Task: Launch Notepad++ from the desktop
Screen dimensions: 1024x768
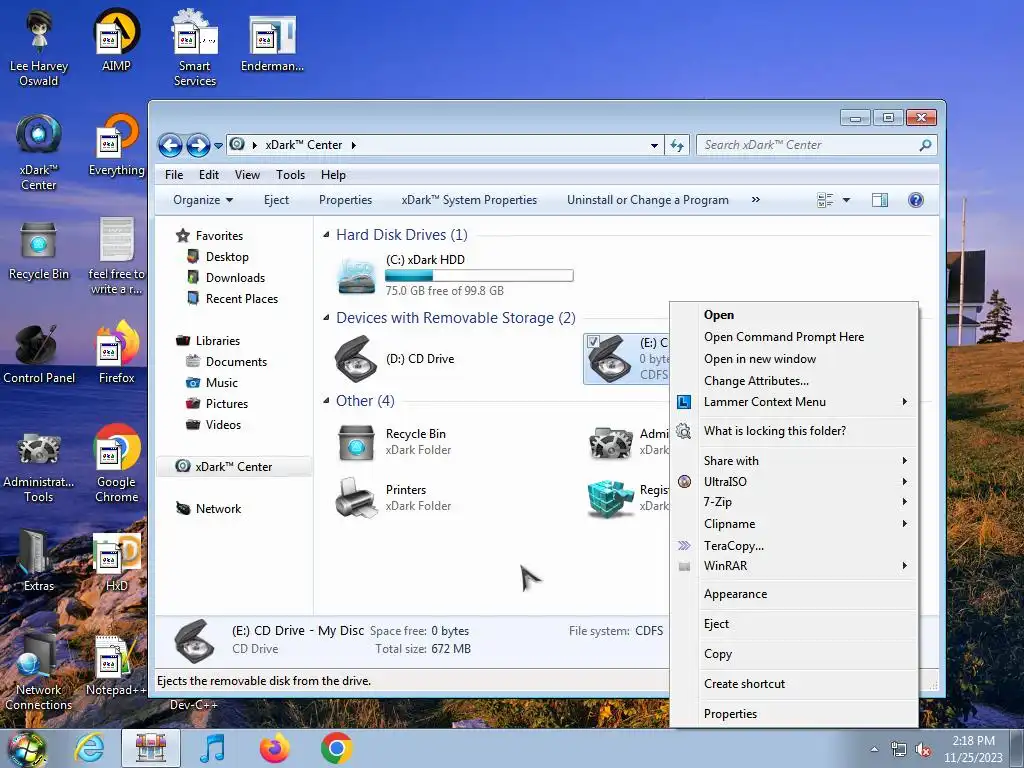Action: [116, 666]
